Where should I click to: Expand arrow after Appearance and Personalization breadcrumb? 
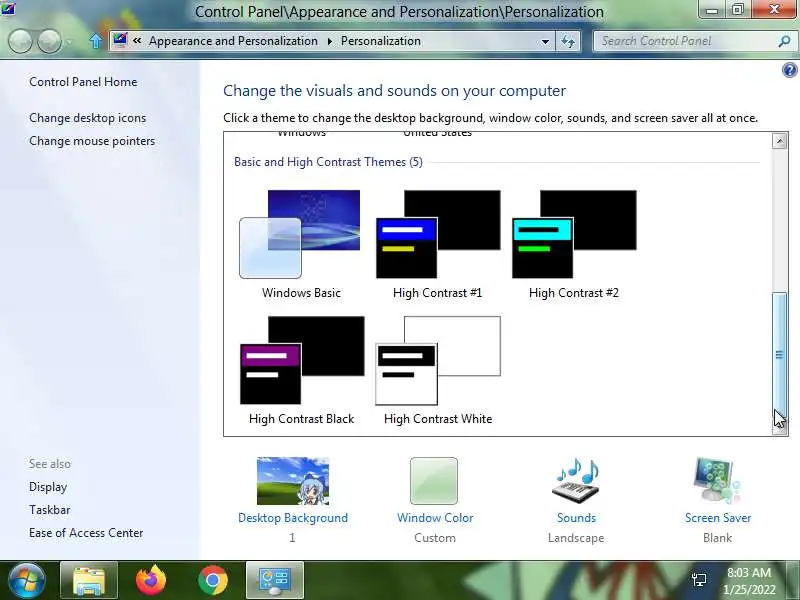point(330,41)
